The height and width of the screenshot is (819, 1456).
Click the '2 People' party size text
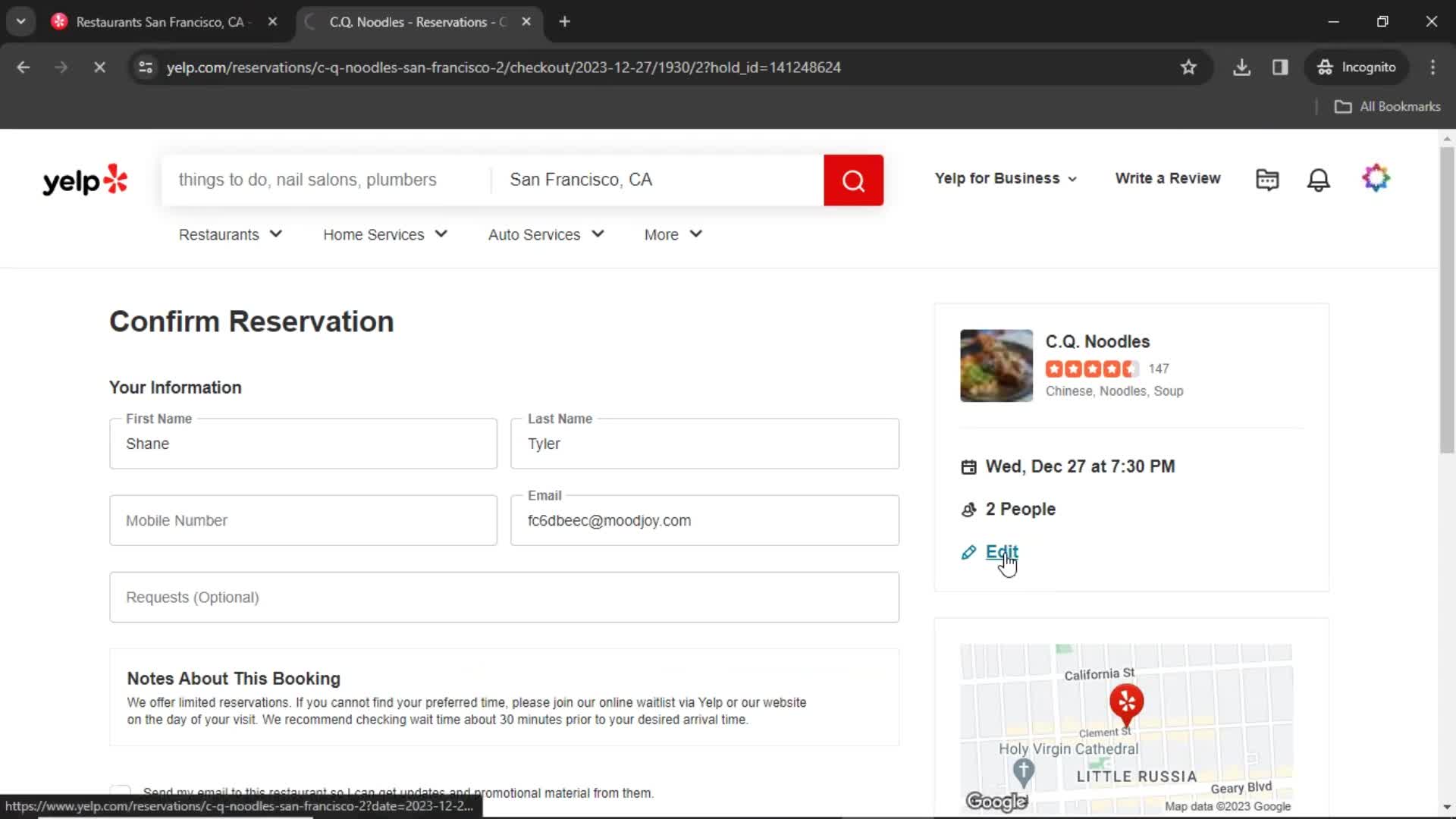click(x=1020, y=510)
